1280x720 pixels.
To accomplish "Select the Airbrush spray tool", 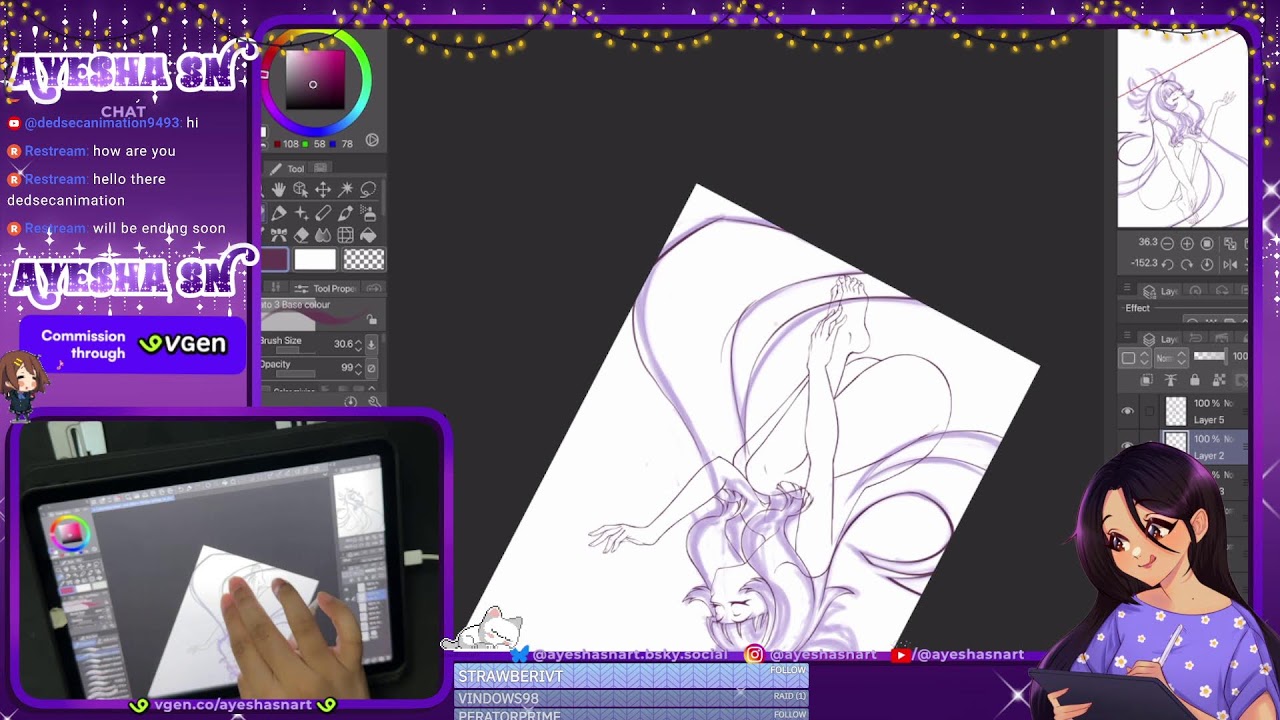I will [368, 213].
